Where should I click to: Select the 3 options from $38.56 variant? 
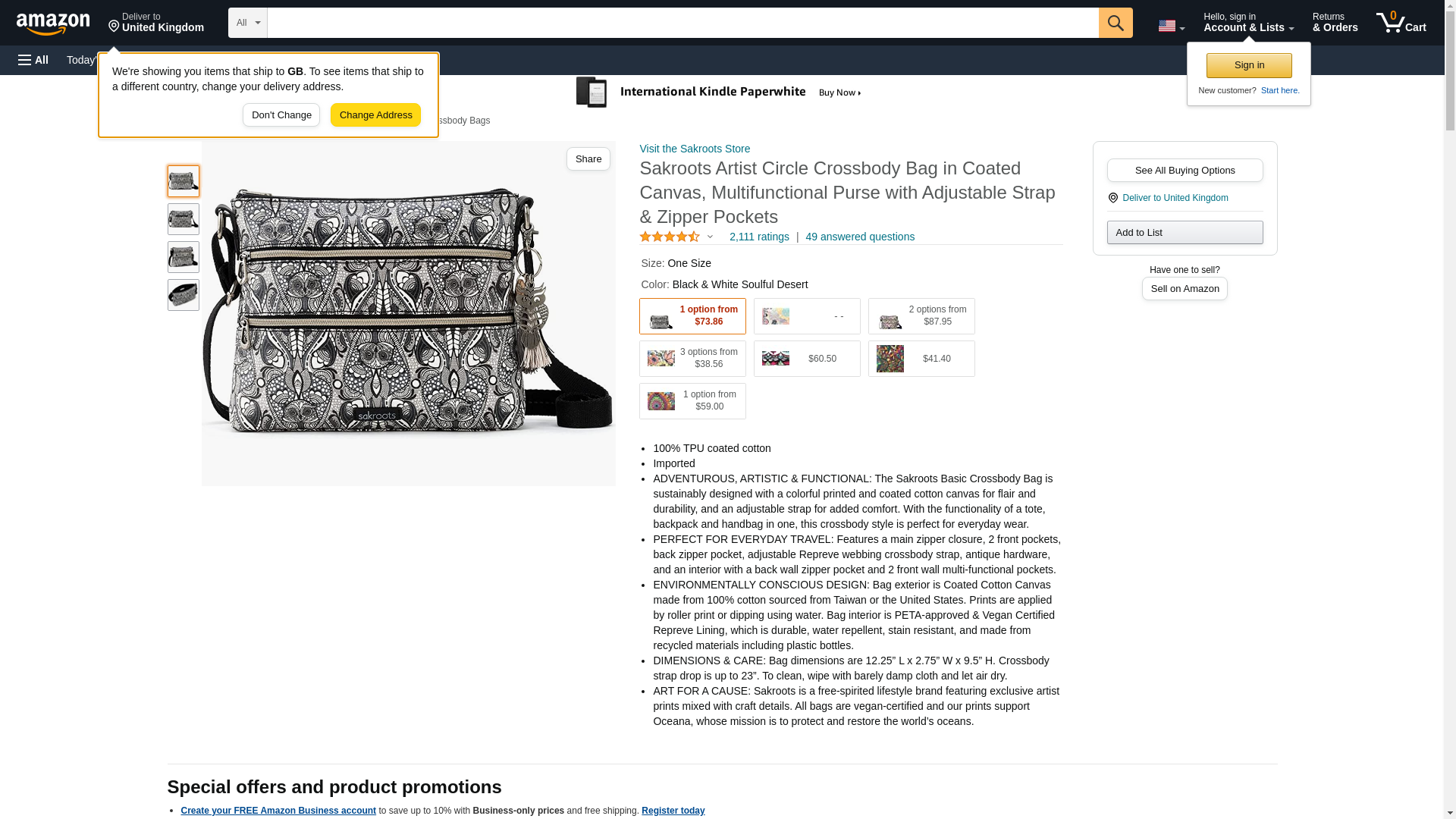tap(692, 359)
